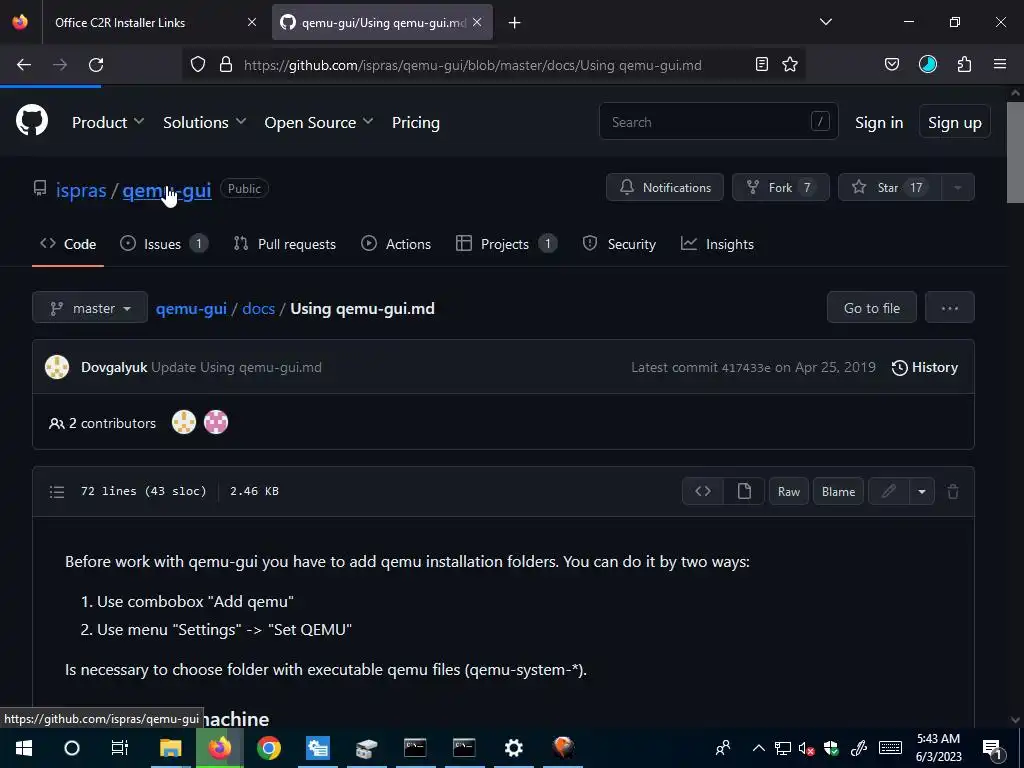The width and height of the screenshot is (1024, 768).
Task: Open the master branch selector
Action: click(x=90, y=308)
